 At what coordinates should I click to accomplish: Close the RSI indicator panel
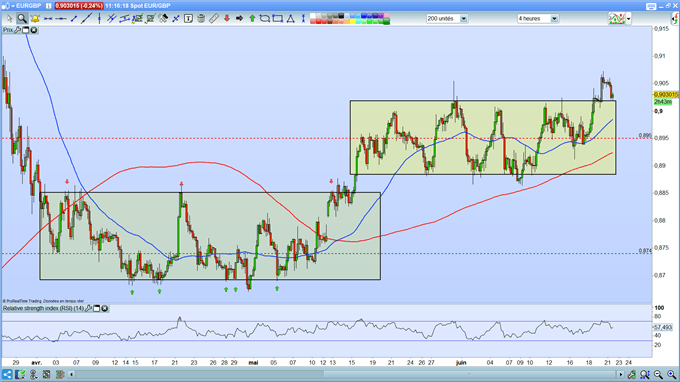(105, 308)
